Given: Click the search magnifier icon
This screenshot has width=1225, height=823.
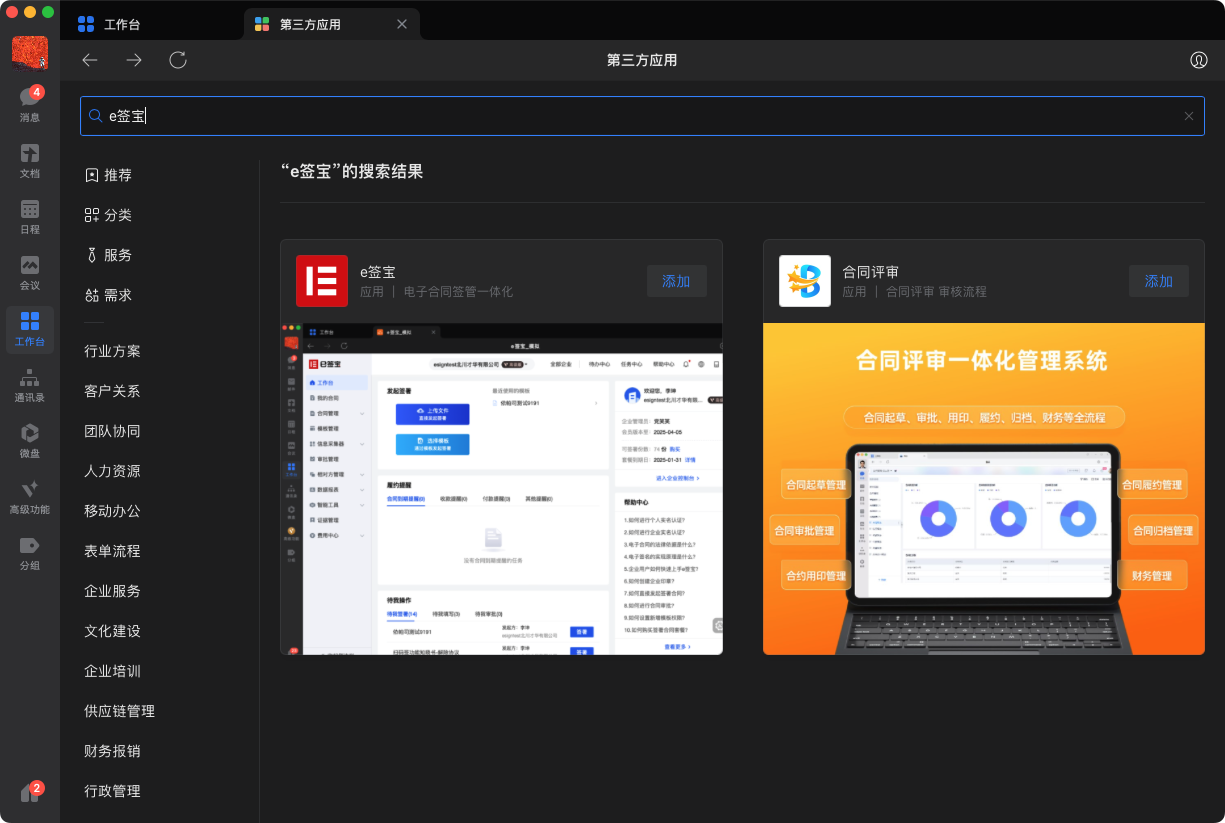Looking at the screenshot, I should 96,116.
